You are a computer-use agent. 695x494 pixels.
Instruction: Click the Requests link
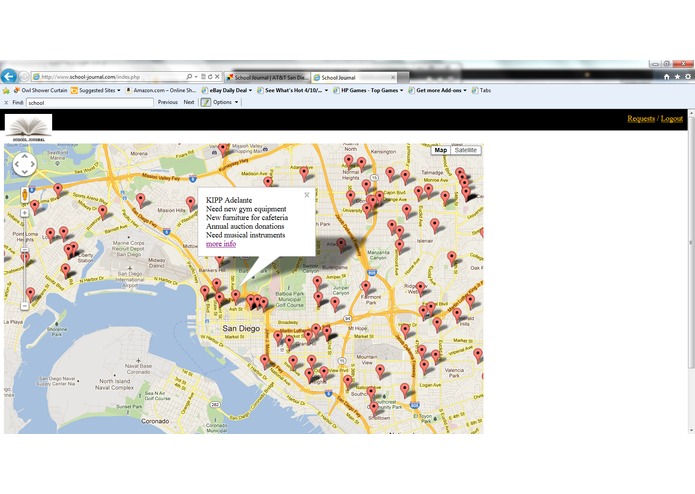641,119
